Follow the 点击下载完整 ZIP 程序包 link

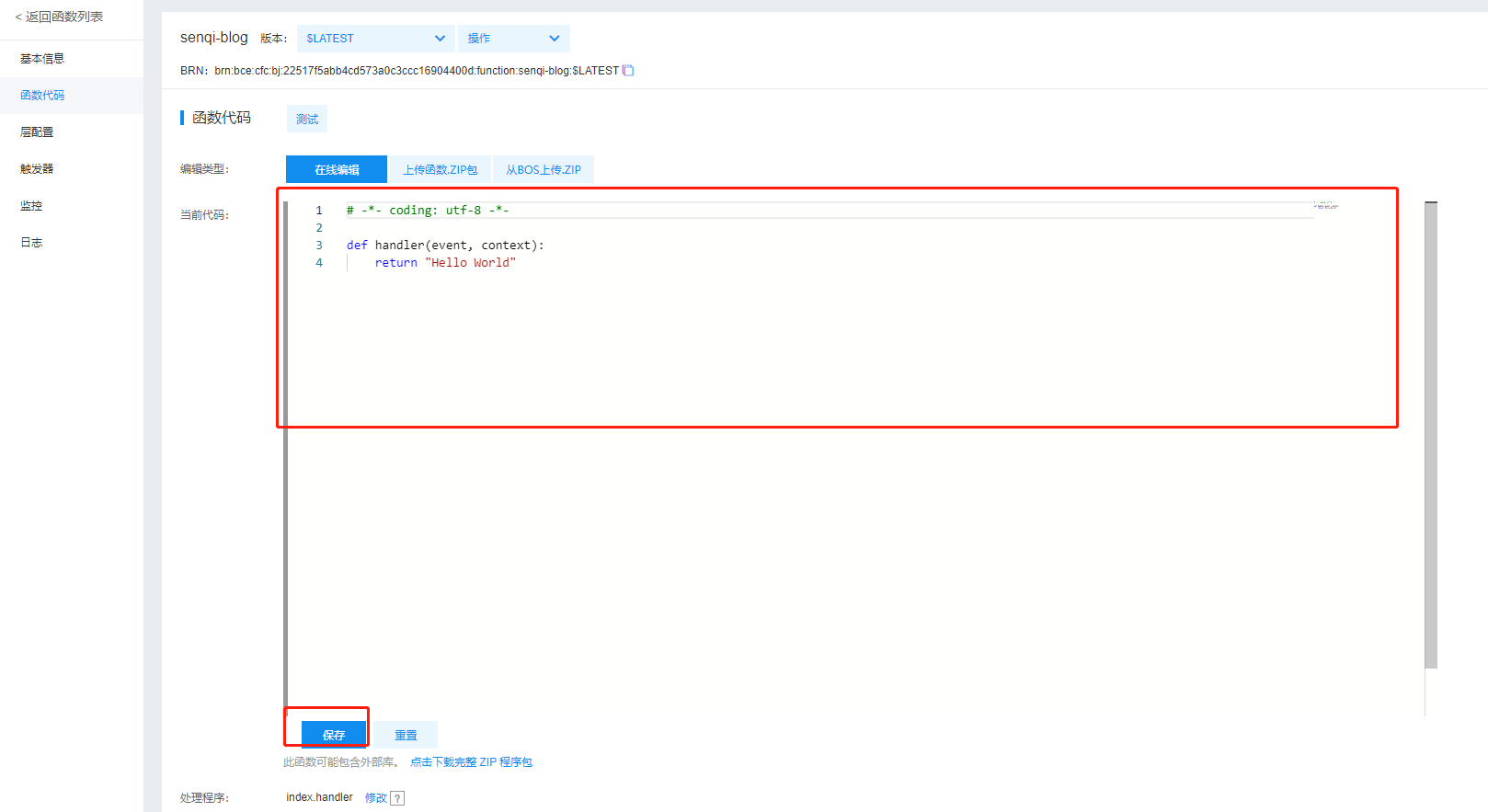[x=471, y=762]
